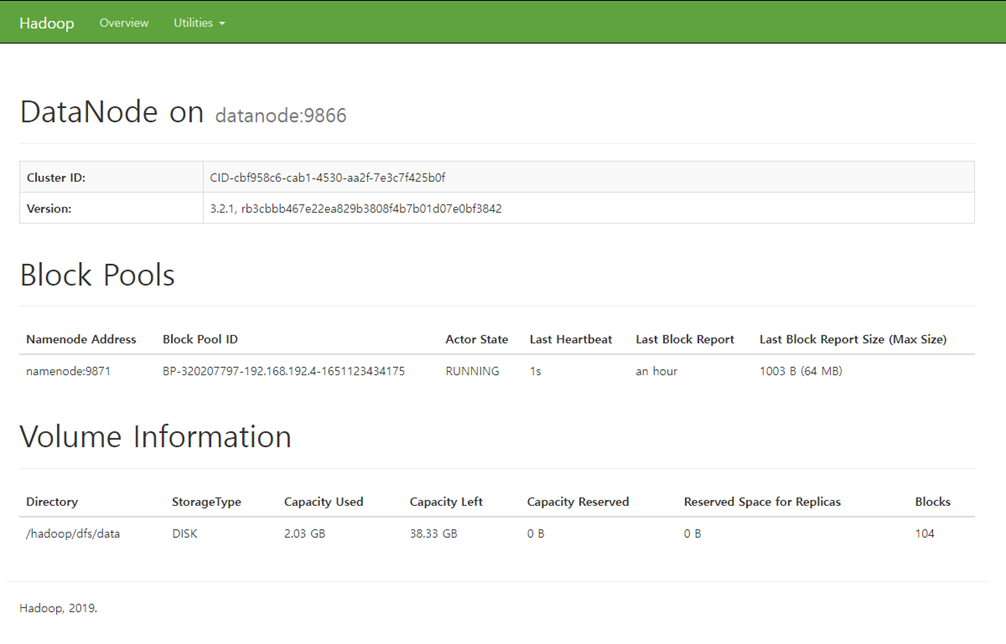This screenshot has width=1006, height=644.
Task: Select the 3.2.1 version string
Action: click(356, 208)
